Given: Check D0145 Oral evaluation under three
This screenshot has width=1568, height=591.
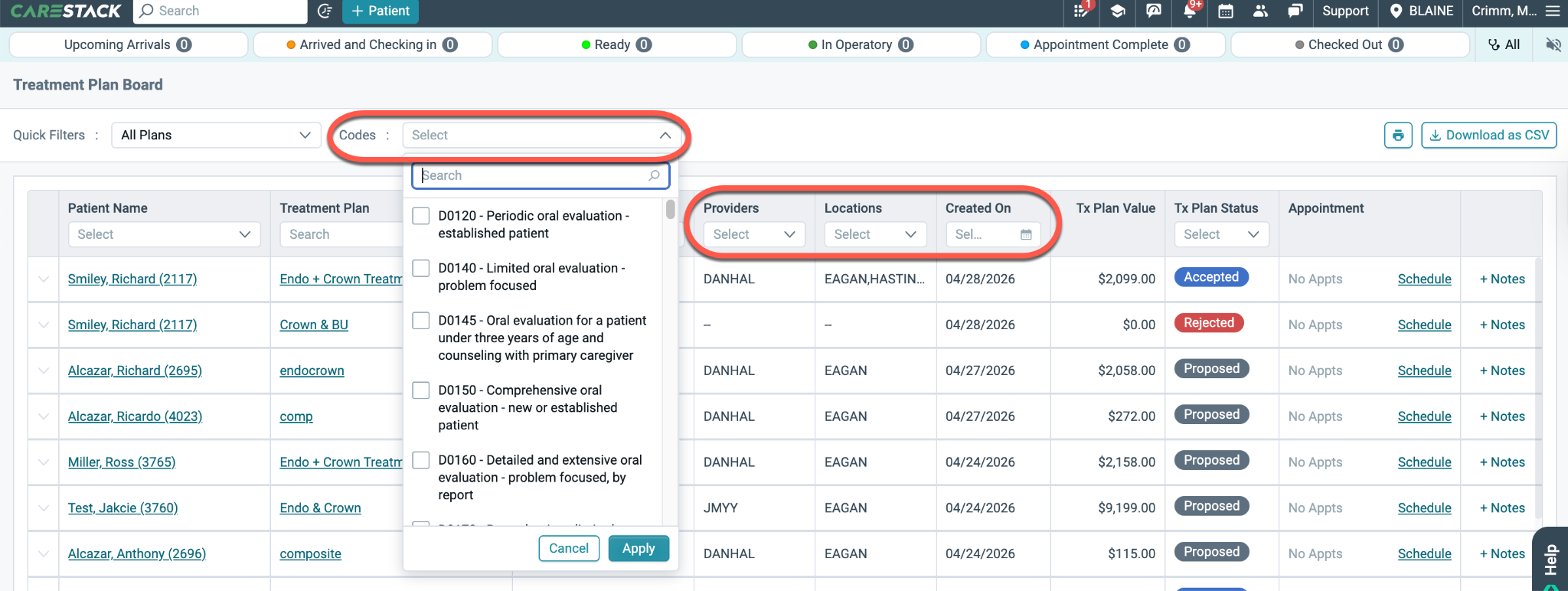Looking at the screenshot, I should (x=421, y=320).
